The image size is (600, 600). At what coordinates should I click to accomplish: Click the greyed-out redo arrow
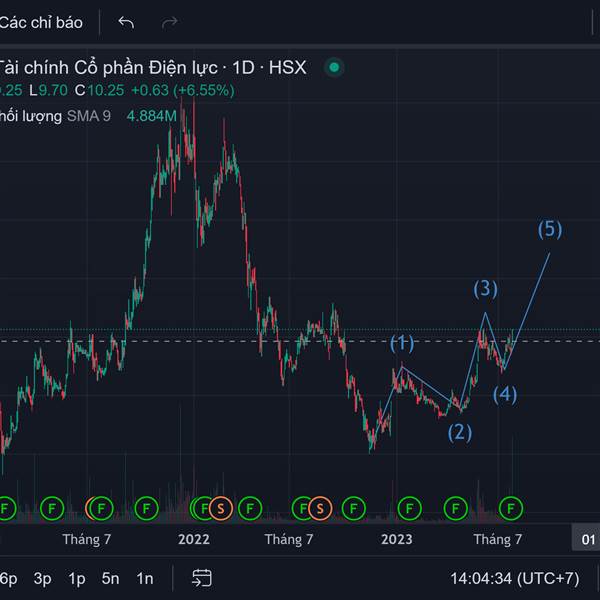[x=170, y=23]
